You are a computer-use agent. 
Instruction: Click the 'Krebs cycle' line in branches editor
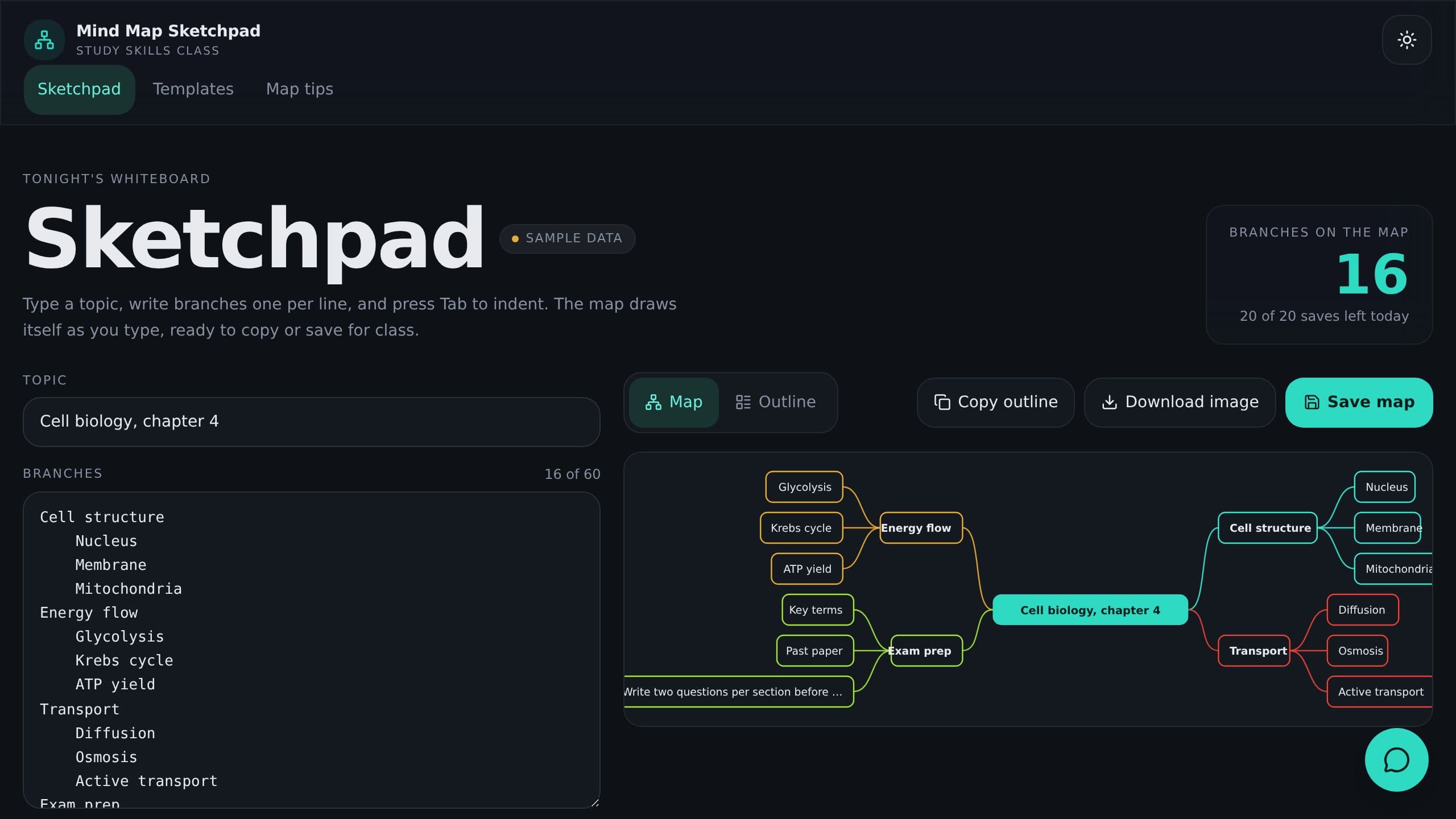pyautogui.click(x=124, y=661)
